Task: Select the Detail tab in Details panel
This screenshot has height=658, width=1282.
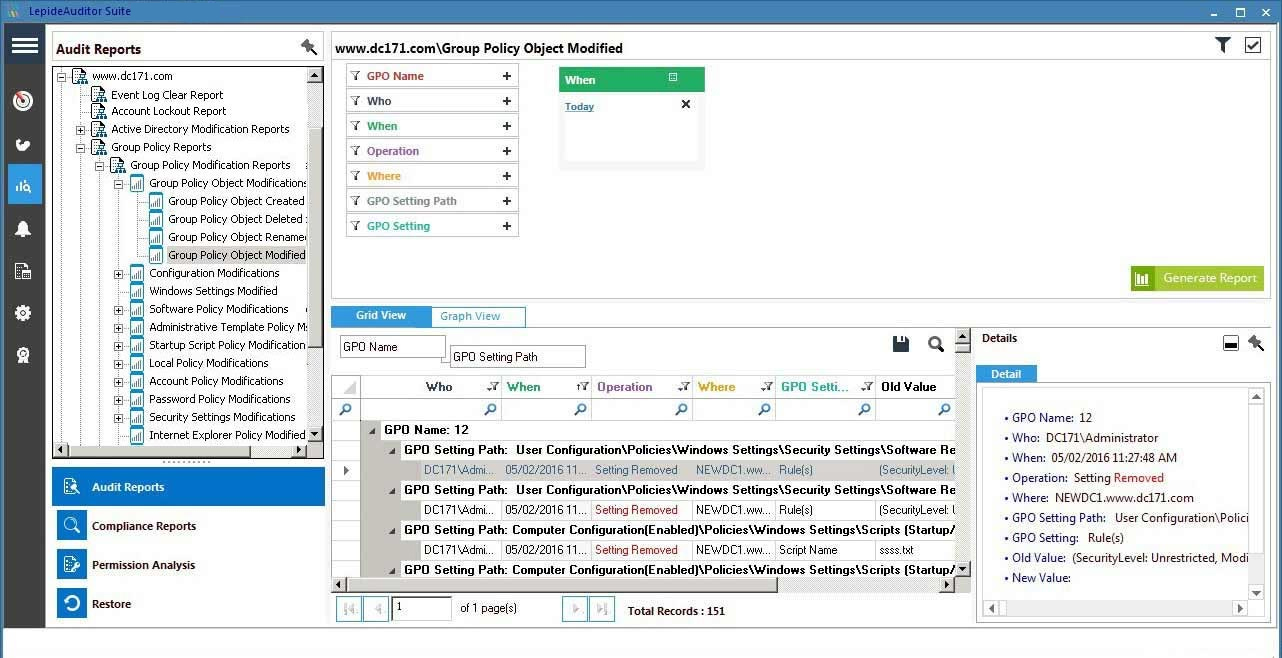Action: [x=1006, y=374]
